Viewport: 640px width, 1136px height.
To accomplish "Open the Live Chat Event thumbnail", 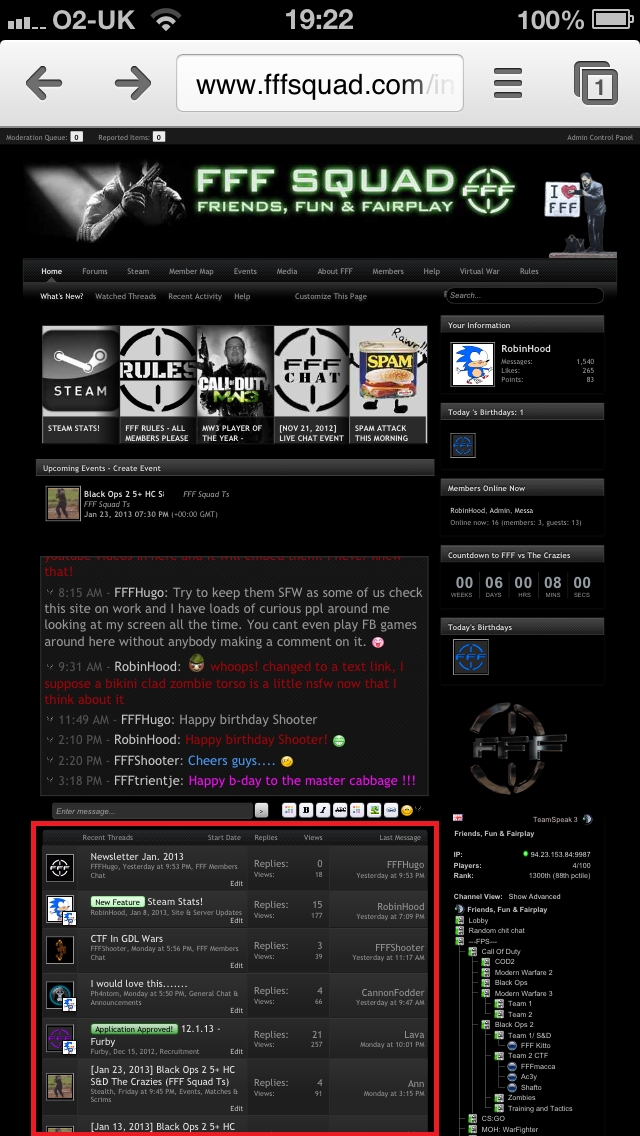I will pos(312,385).
